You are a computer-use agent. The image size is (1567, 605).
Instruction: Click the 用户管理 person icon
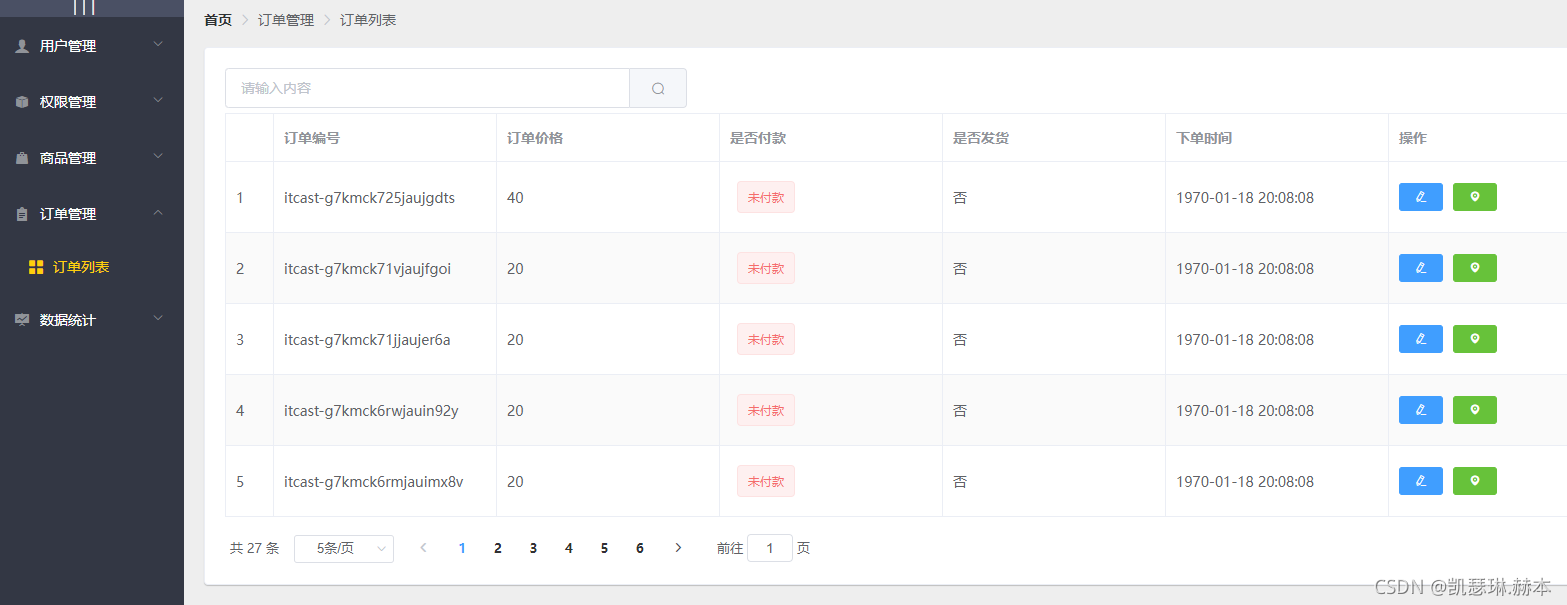coord(22,46)
